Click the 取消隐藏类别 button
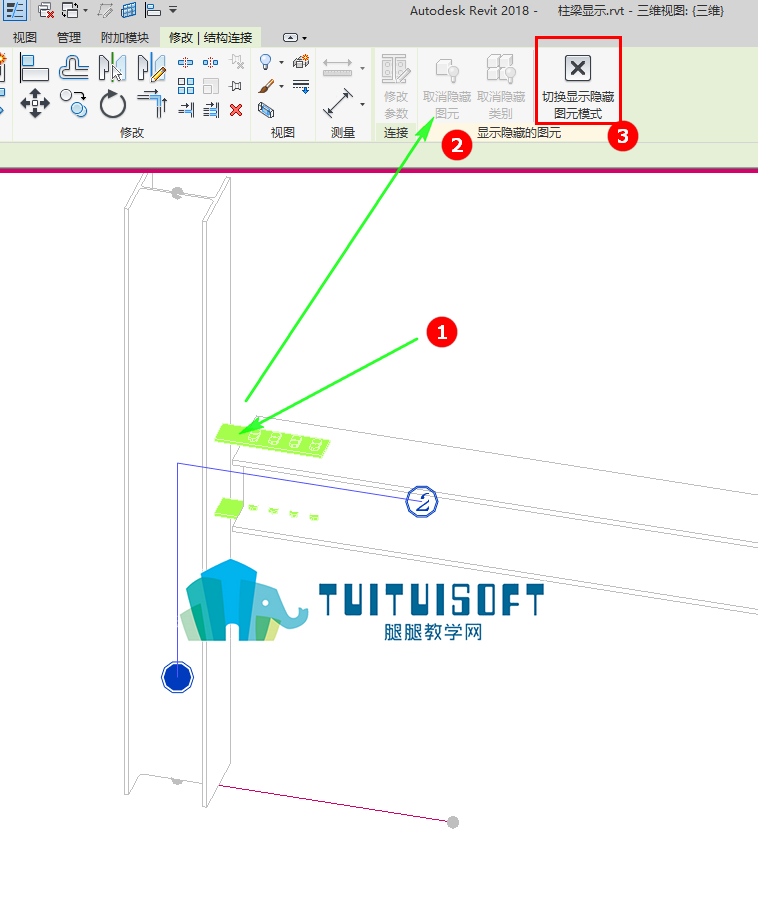Image resolution: width=758 pixels, height=902 pixels. coord(501,88)
